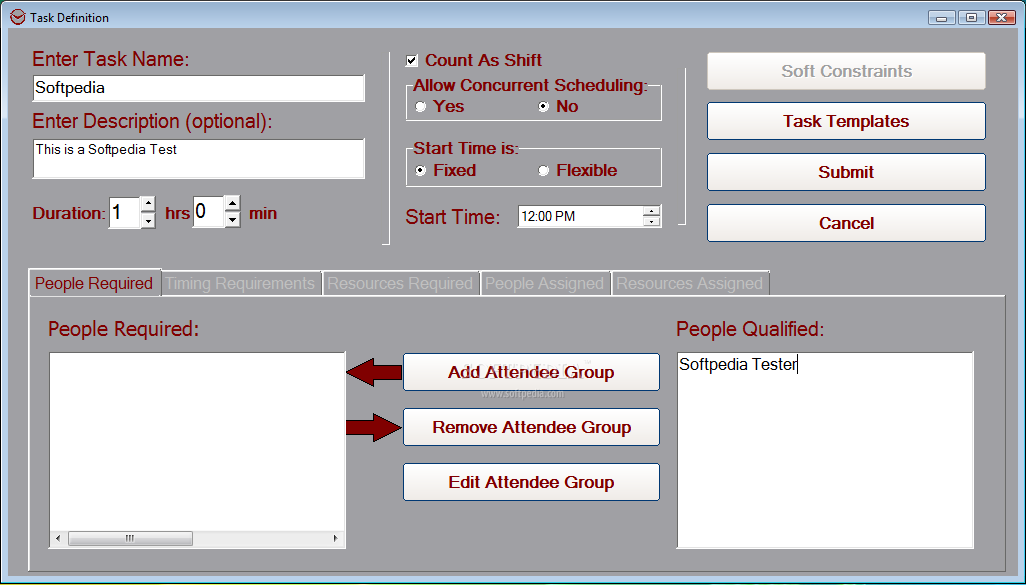Decrease duration hours with down arrow
Image resolution: width=1026 pixels, height=585 pixels.
149,221
